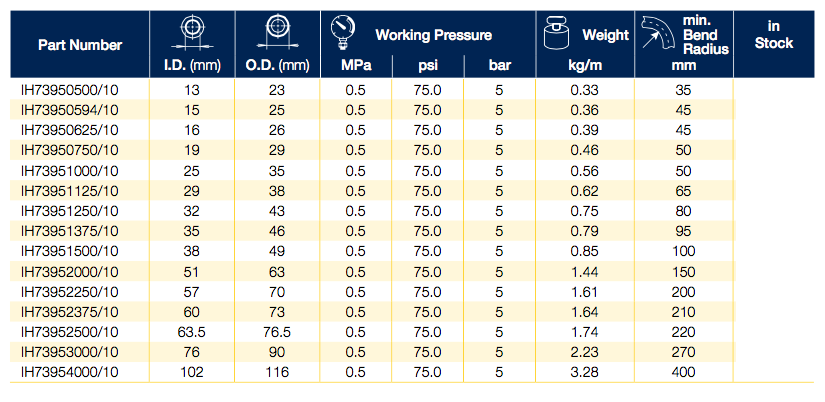Click the 400 bend radius value
The height and width of the screenshot is (402, 825).
(x=684, y=372)
